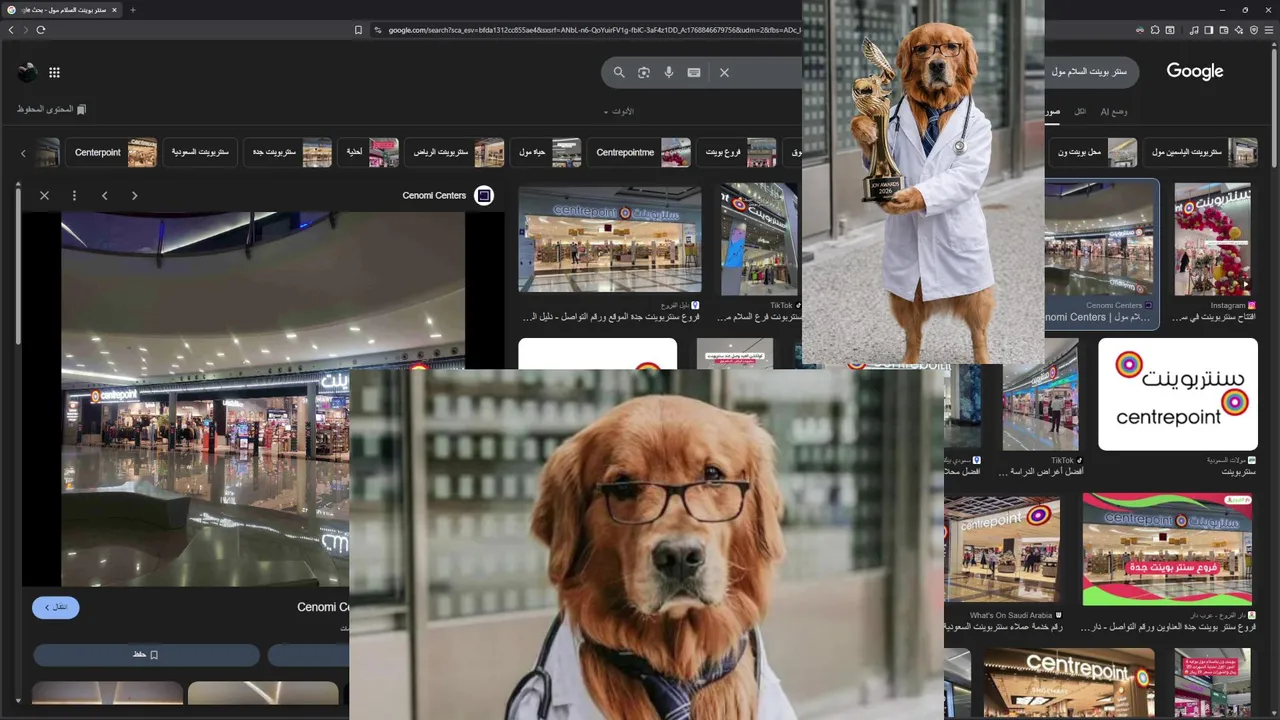Image resolution: width=1280 pixels, height=720 pixels.
Task: Open the Cenomi Centers source logo
Action: click(x=484, y=195)
